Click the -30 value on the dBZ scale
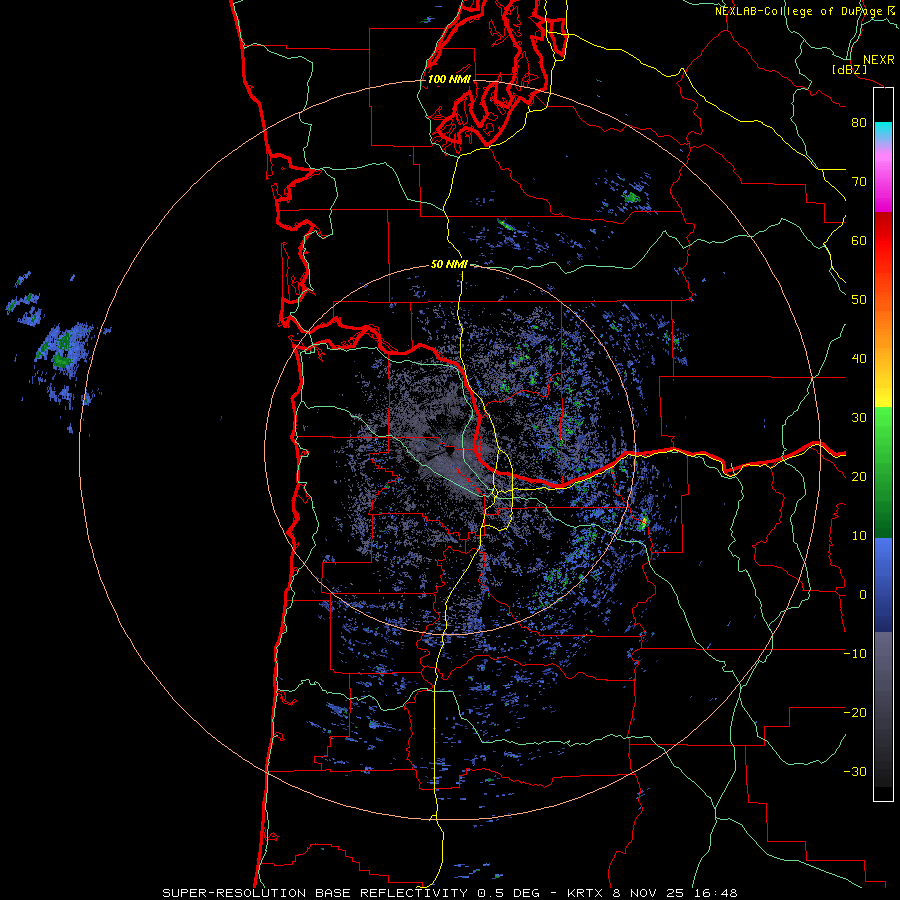 coord(855,772)
